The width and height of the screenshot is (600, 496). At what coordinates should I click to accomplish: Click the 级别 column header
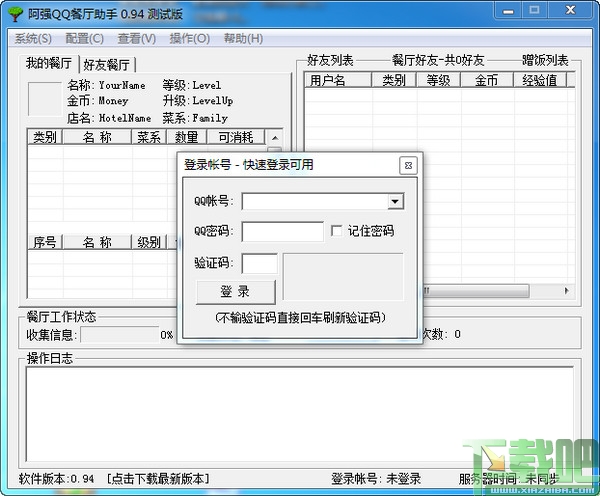pos(149,242)
